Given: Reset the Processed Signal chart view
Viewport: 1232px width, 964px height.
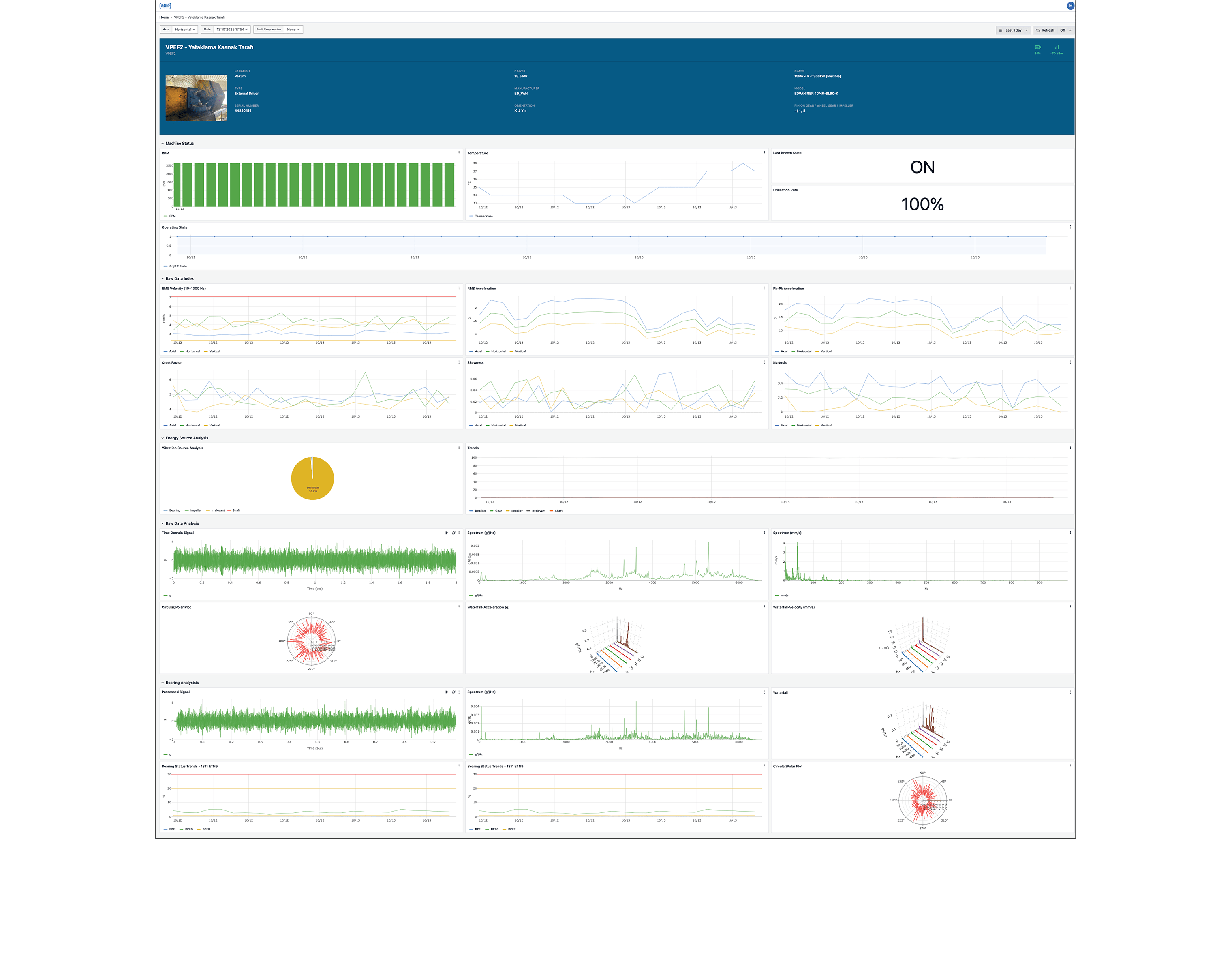Looking at the screenshot, I should point(453,692).
